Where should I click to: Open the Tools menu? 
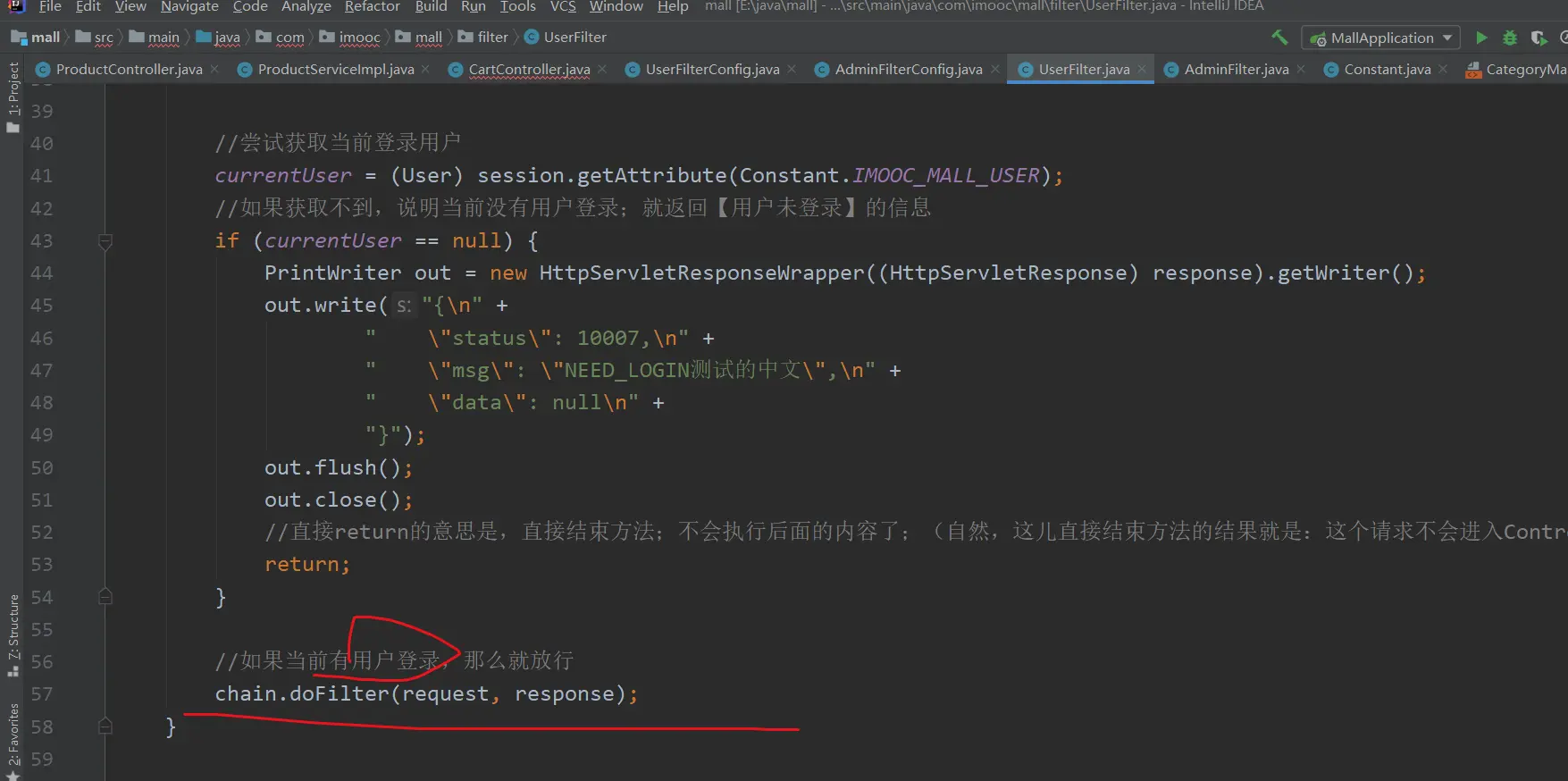click(x=518, y=6)
